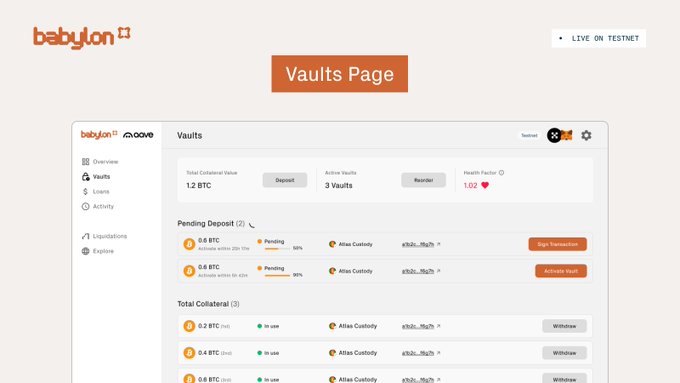Open Activity in the sidebar
The height and width of the screenshot is (383, 680).
pyautogui.click(x=98, y=206)
